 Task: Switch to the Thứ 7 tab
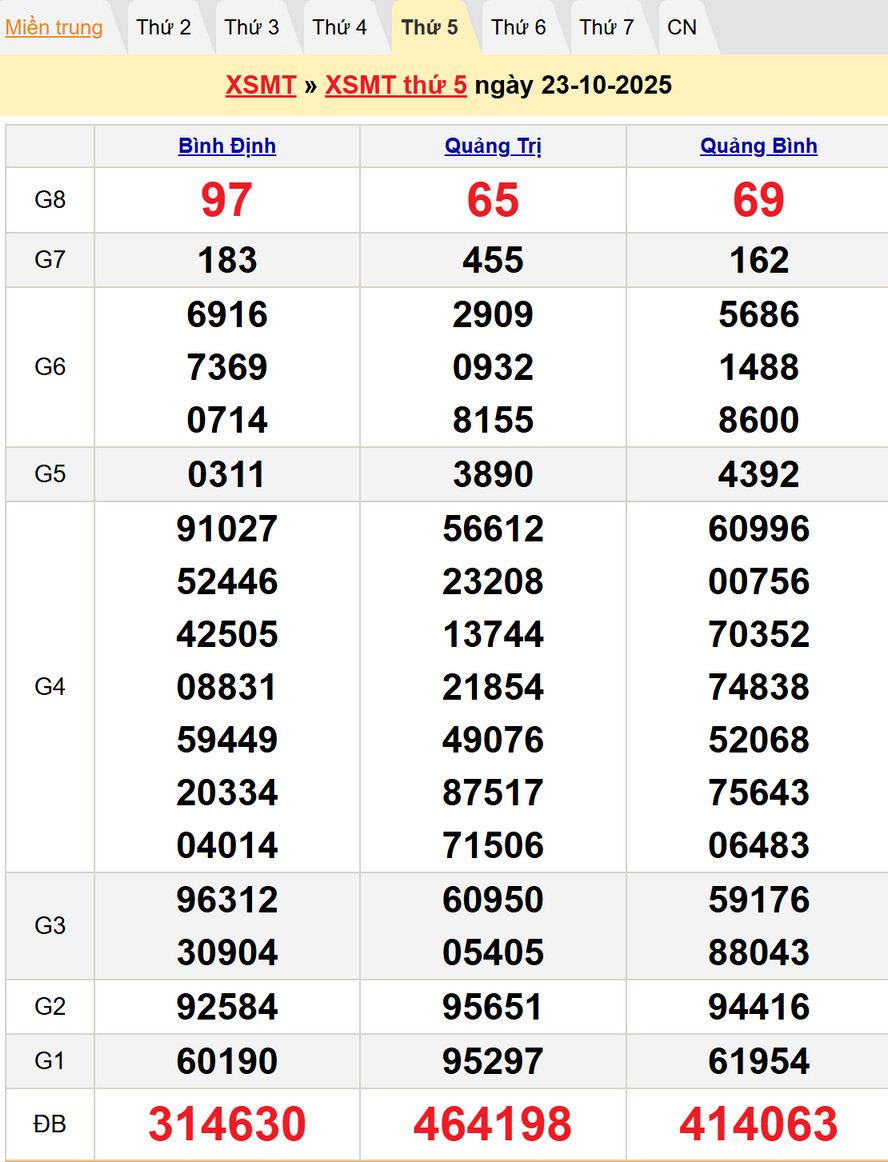[606, 27]
